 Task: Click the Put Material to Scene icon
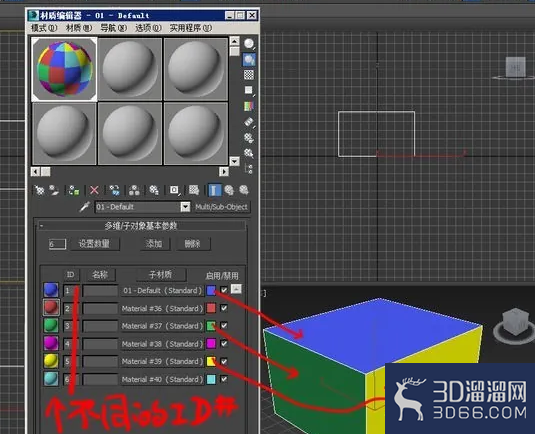(55, 190)
